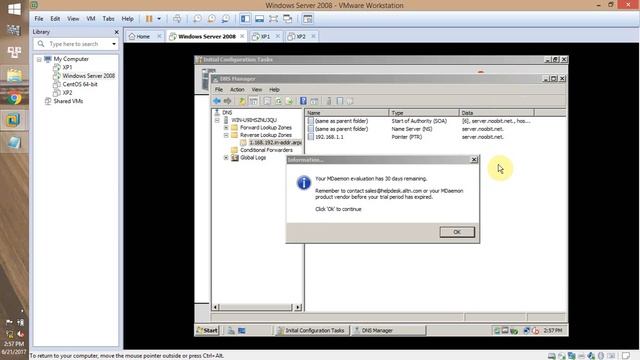Open the VMware File menu

39,19
